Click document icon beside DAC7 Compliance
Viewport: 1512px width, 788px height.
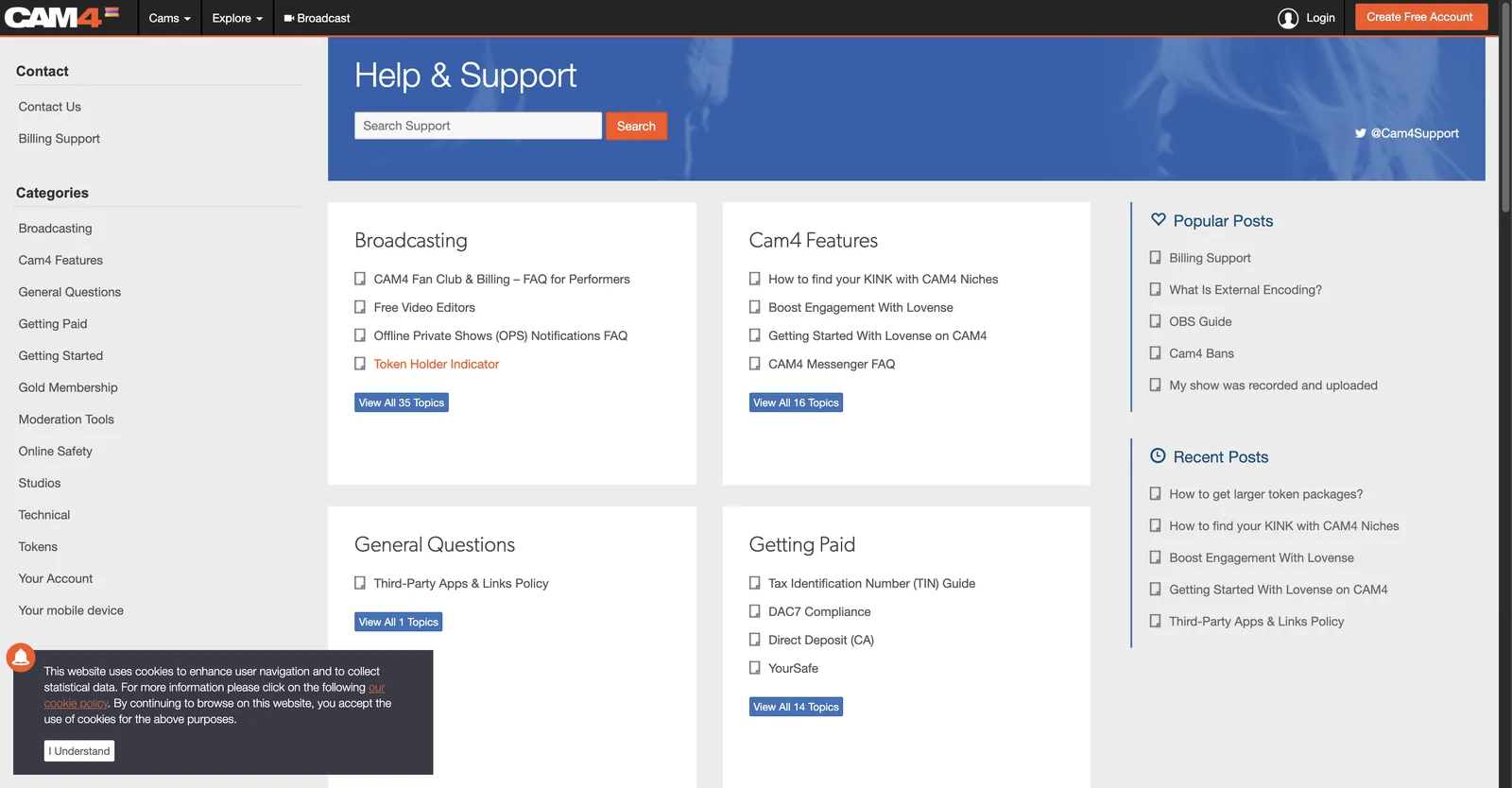tap(755, 611)
